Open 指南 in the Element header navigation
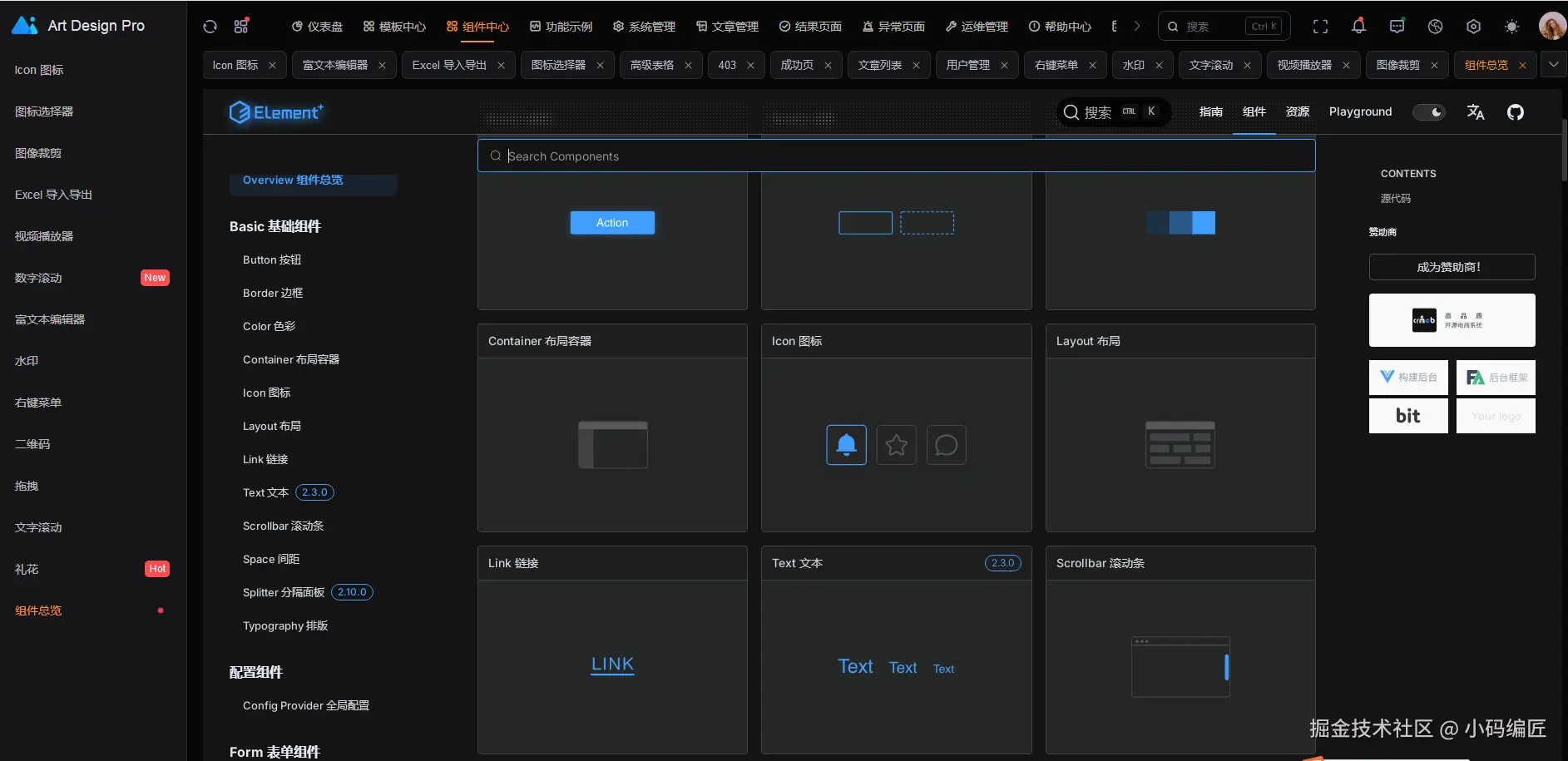The height and width of the screenshot is (761, 1568). point(1211,111)
